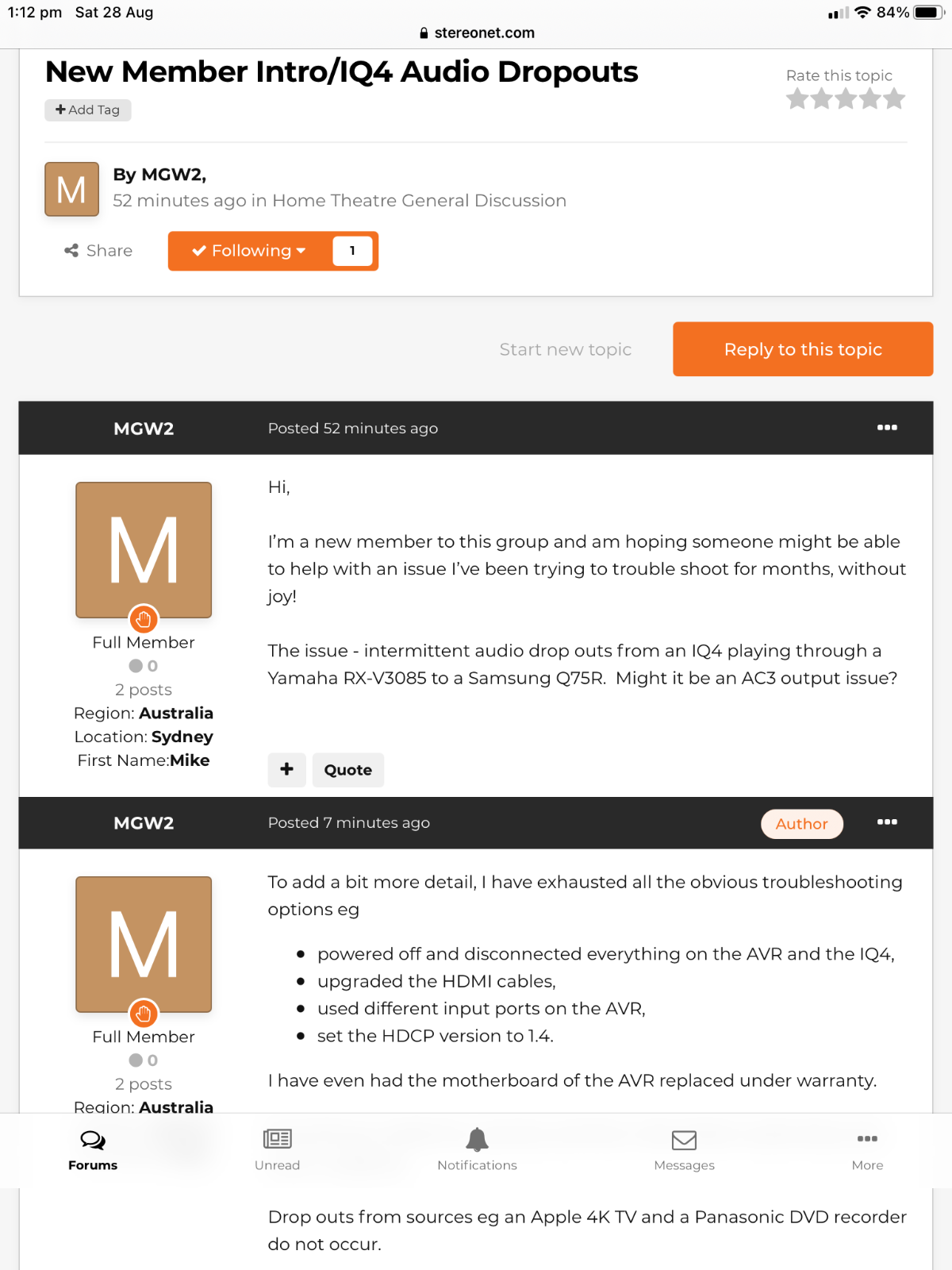952x1270 pixels.
Task: Tap the Notifications bell icon
Action: click(x=477, y=1140)
